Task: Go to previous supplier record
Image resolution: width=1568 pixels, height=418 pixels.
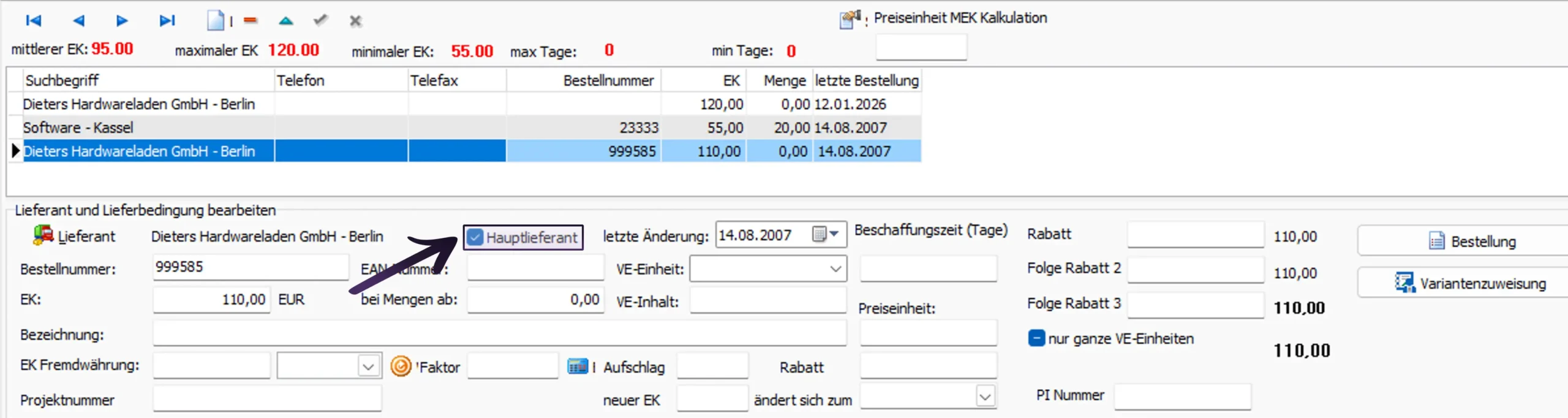Action: pos(78,21)
